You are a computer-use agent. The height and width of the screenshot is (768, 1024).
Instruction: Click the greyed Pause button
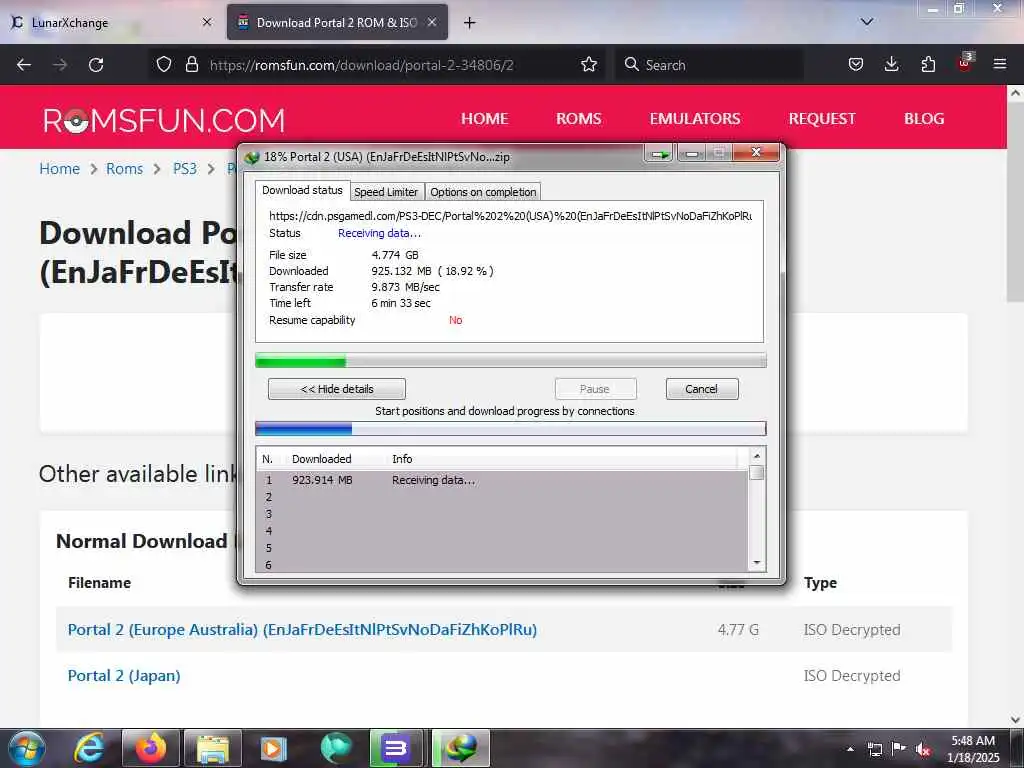595,389
